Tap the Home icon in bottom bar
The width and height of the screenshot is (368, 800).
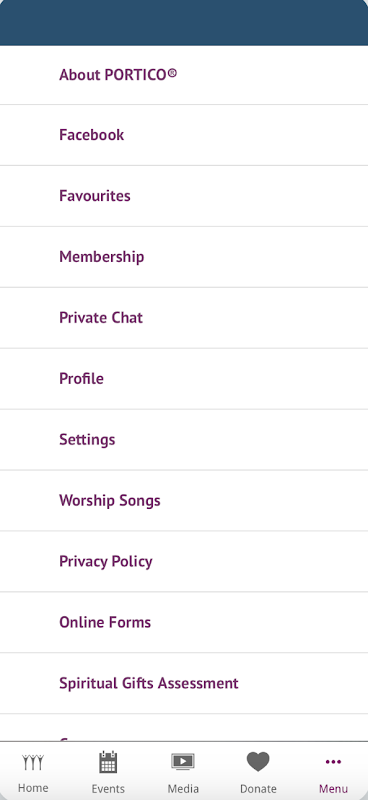[x=33, y=763]
